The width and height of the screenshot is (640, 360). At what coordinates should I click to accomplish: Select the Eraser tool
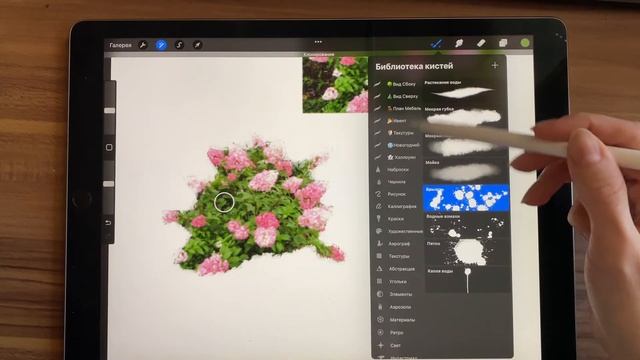click(481, 43)
